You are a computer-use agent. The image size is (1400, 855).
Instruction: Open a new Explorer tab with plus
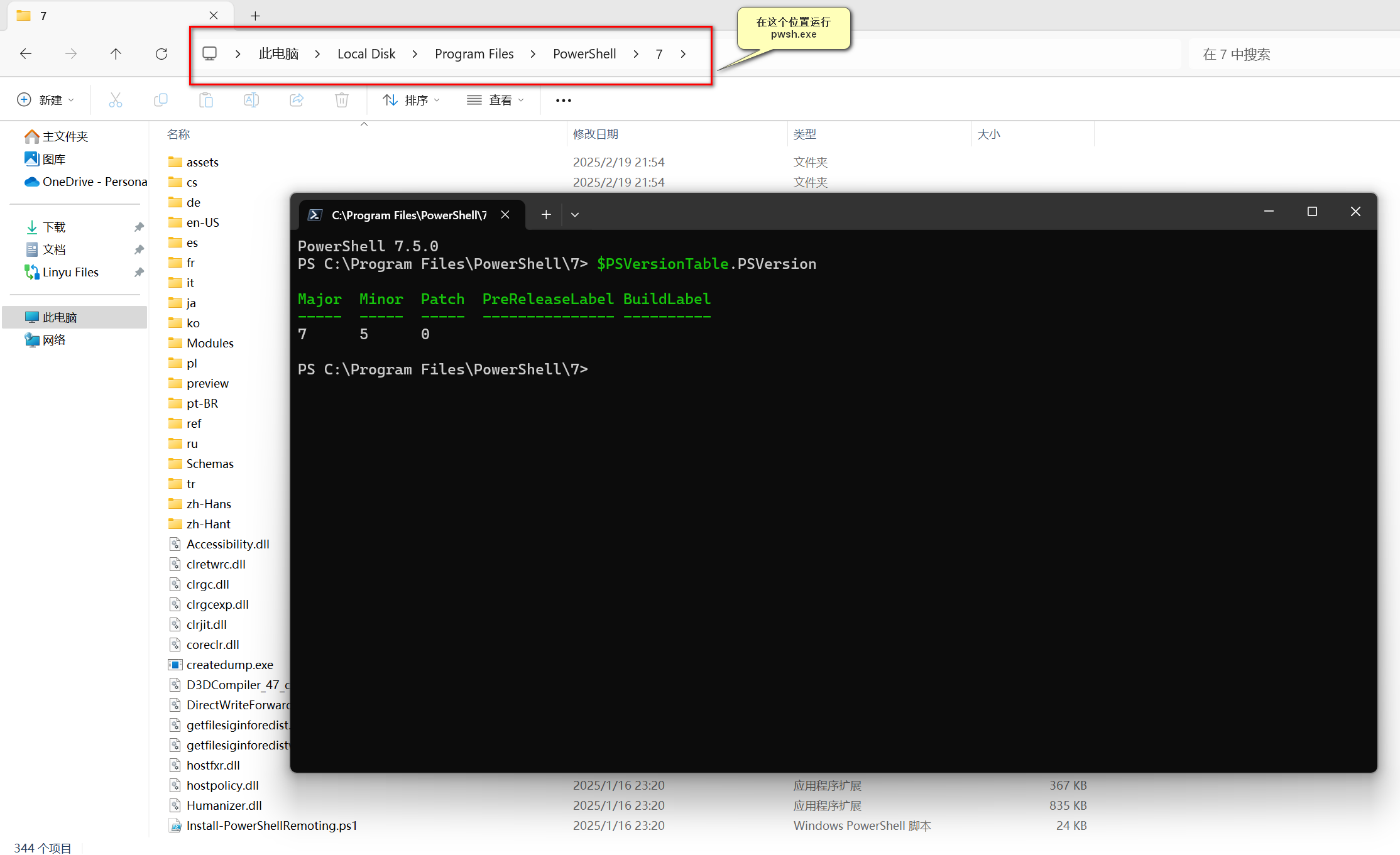pyautogui.click(x=255, y=16)
